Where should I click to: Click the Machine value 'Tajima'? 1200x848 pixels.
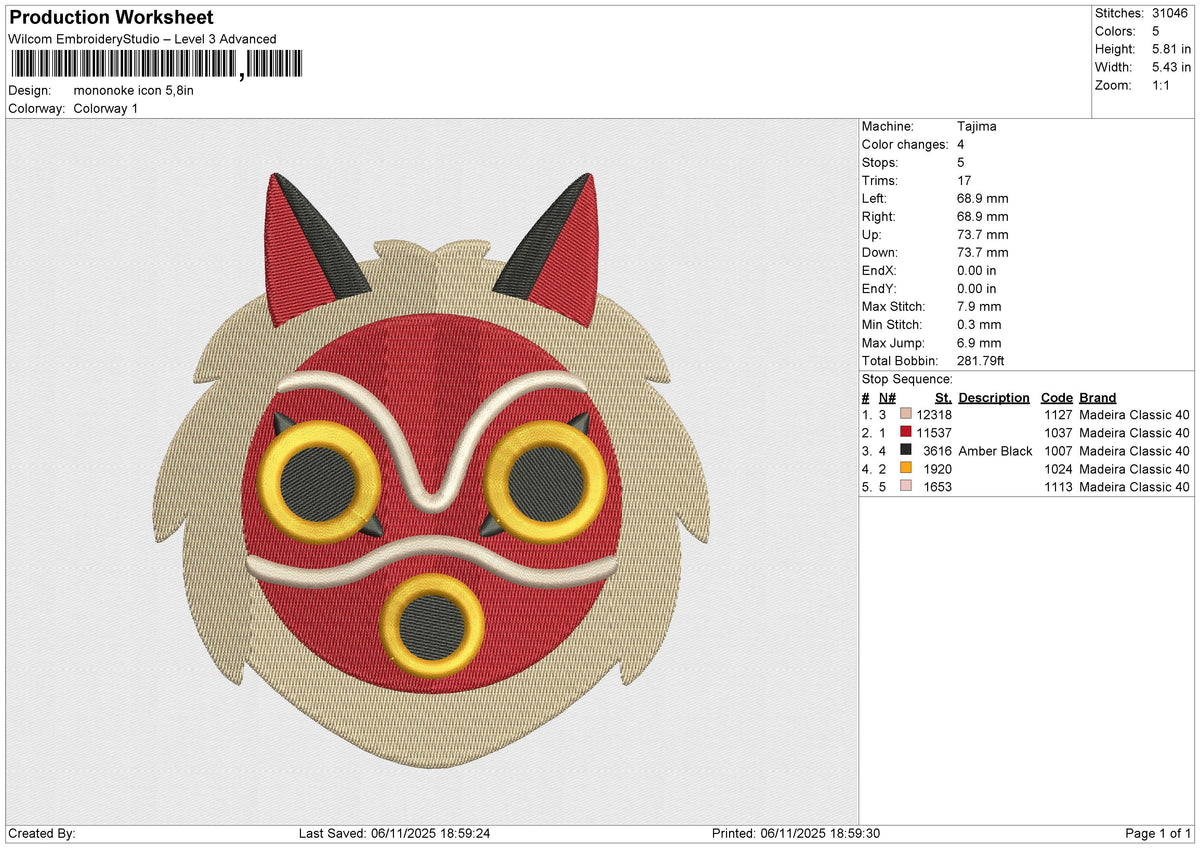coord(977,126)
